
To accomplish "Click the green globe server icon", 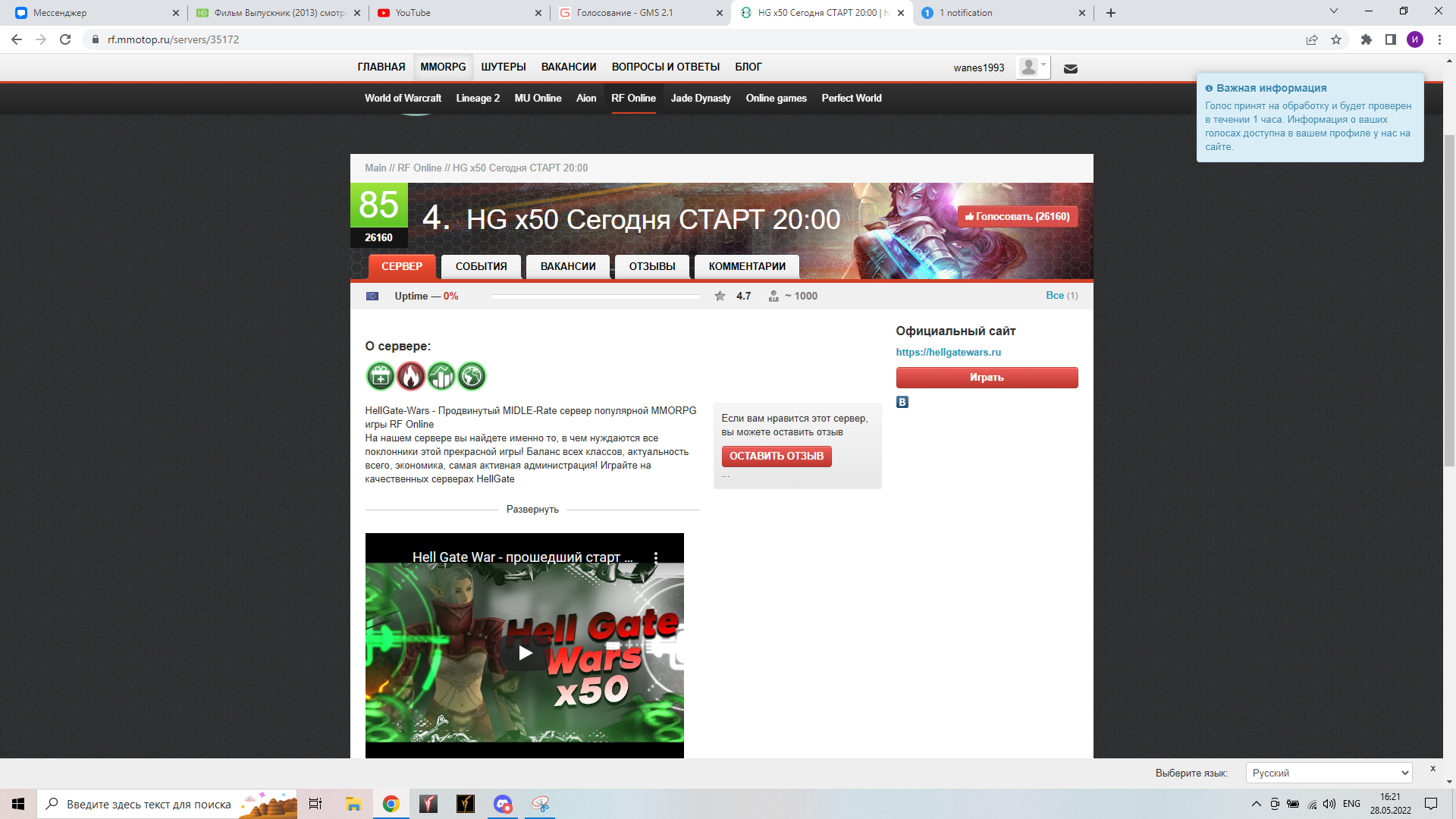I will (471, 376).
